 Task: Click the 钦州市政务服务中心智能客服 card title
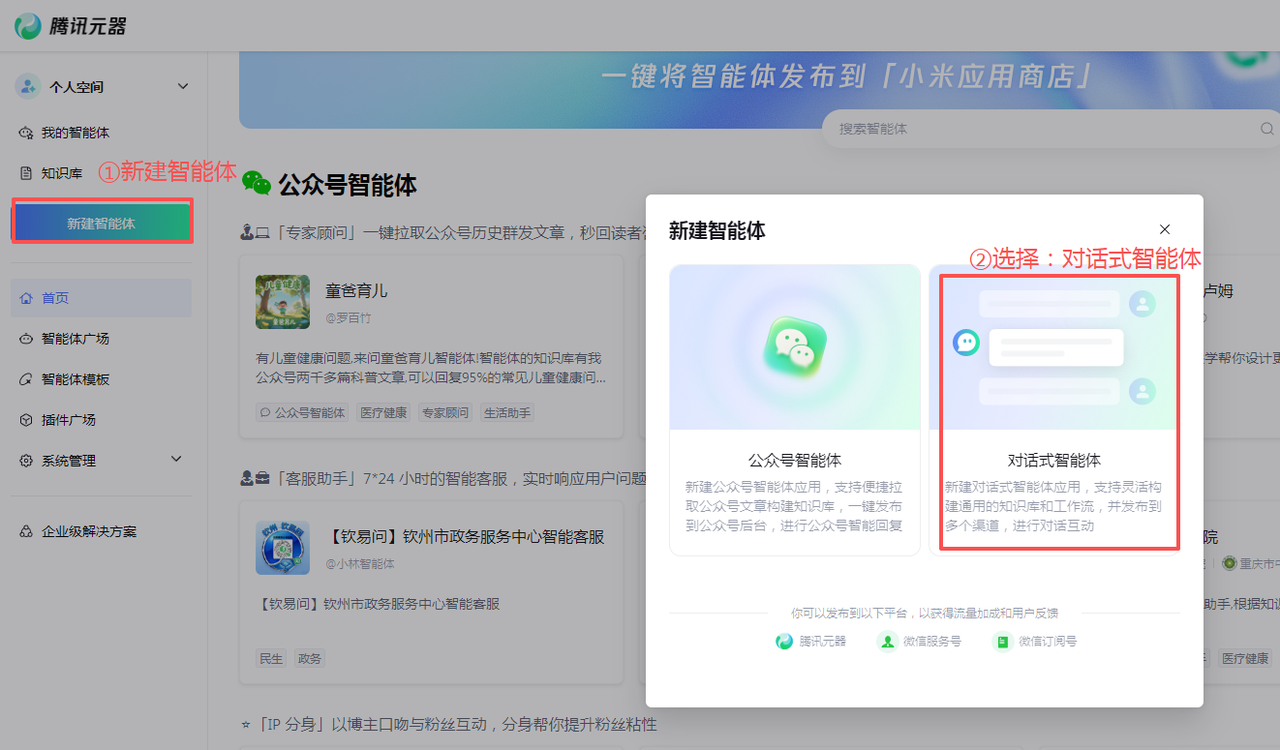465,537
